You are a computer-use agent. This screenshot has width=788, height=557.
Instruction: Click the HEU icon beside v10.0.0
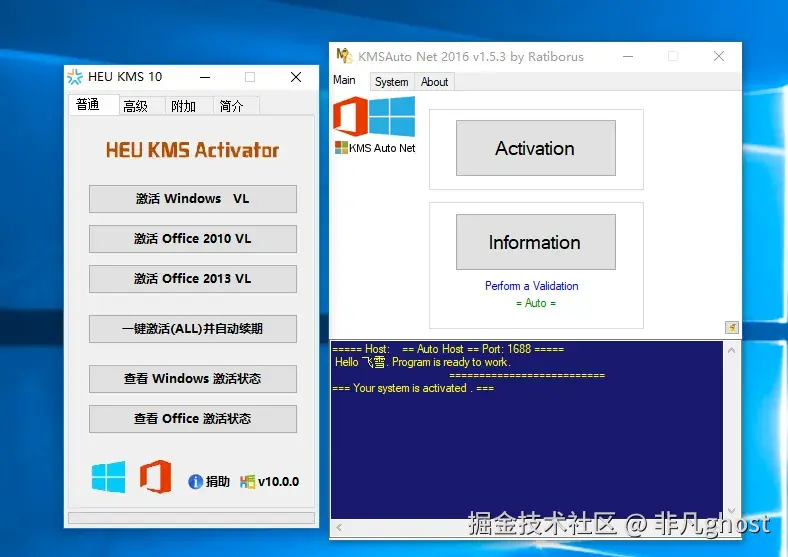pos(247,482)
